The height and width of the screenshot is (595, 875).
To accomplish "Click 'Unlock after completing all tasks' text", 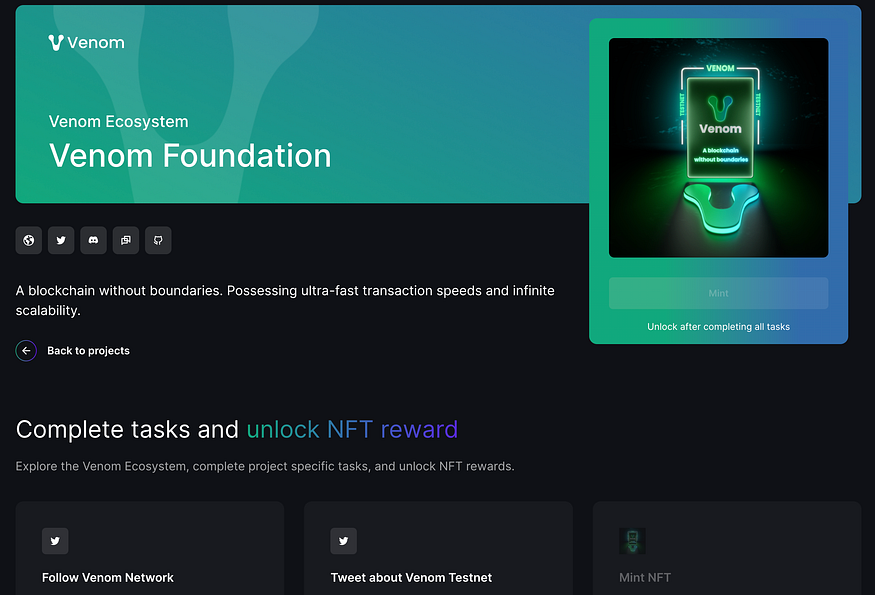I will (718, 327).
